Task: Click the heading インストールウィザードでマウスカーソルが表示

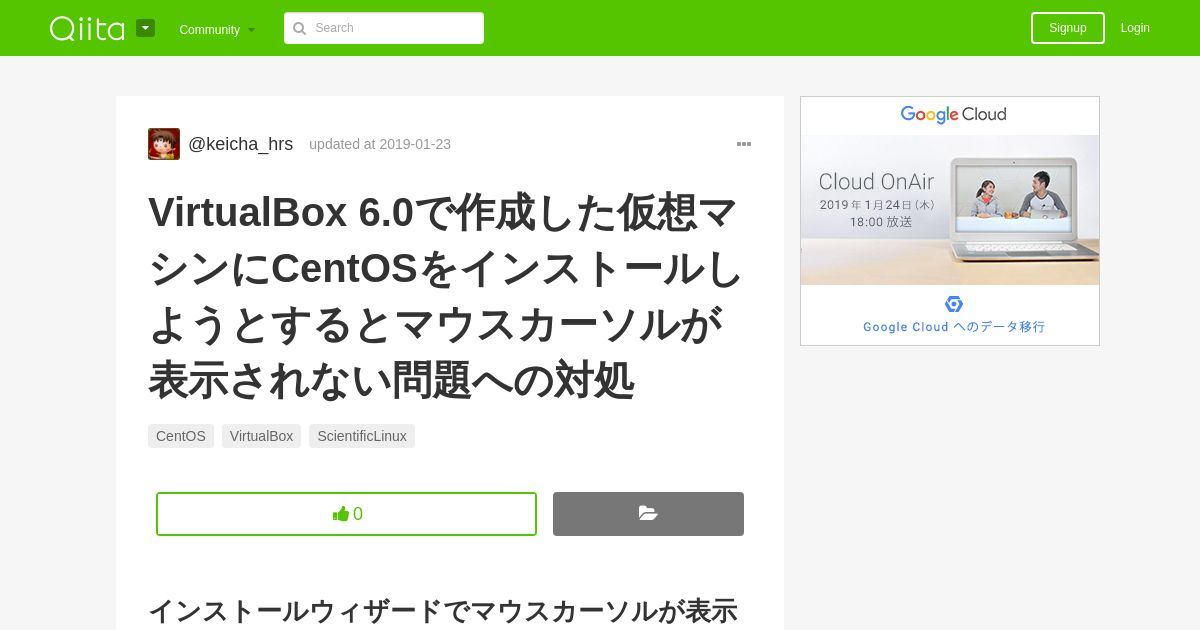Action: (443, 611)
